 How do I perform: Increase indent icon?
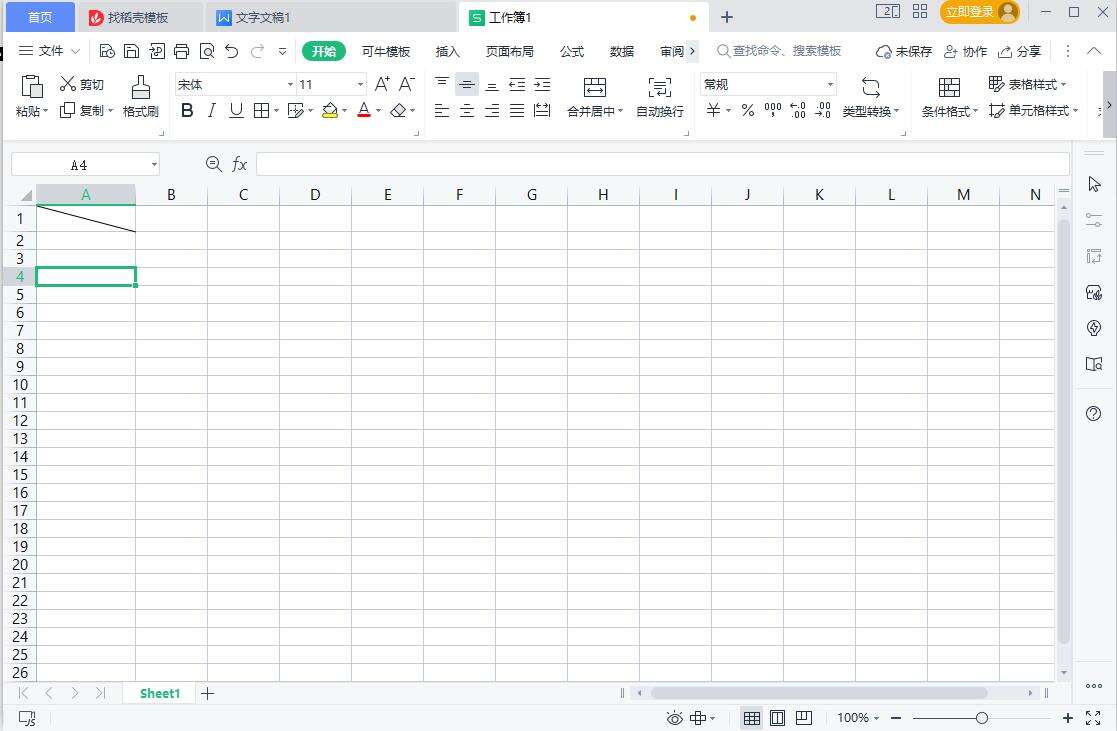542,84
